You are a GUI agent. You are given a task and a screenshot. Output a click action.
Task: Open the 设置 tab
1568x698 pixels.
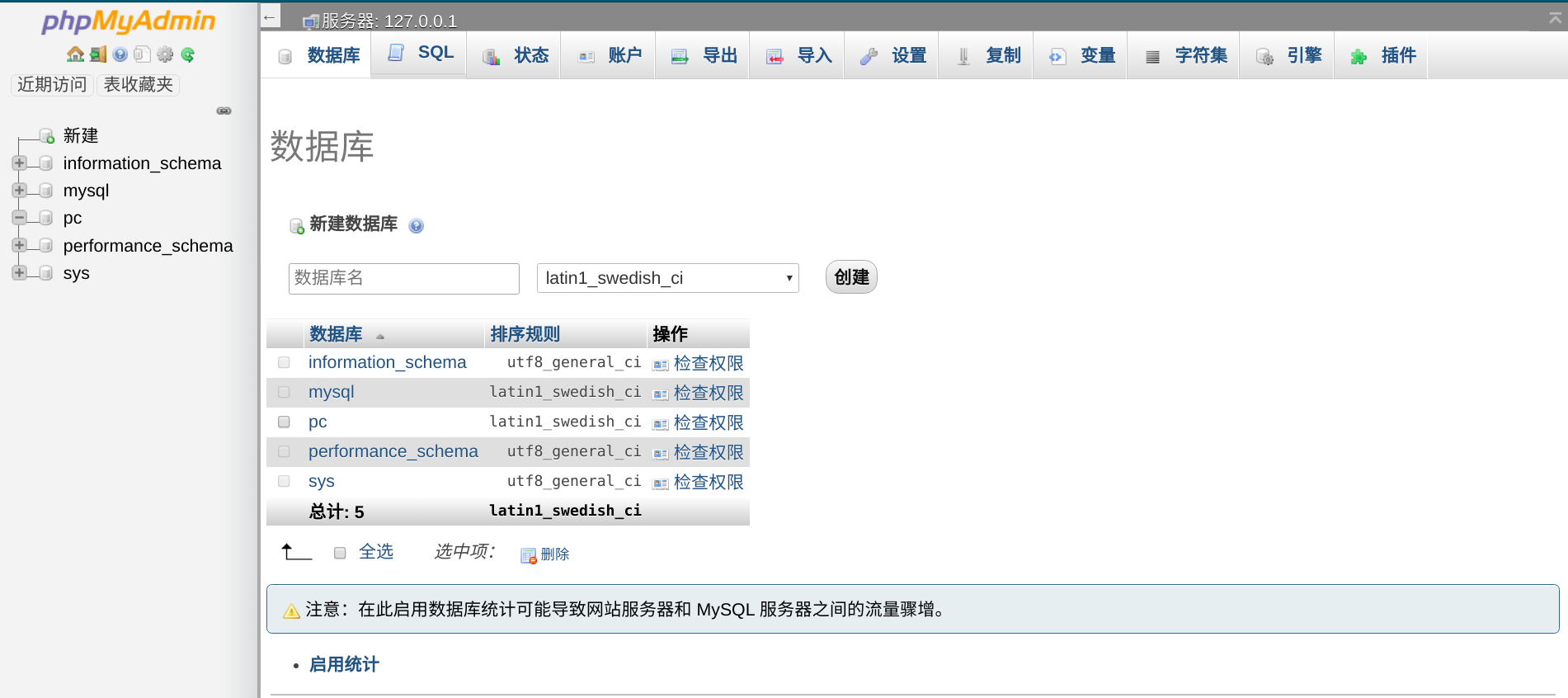892,55
